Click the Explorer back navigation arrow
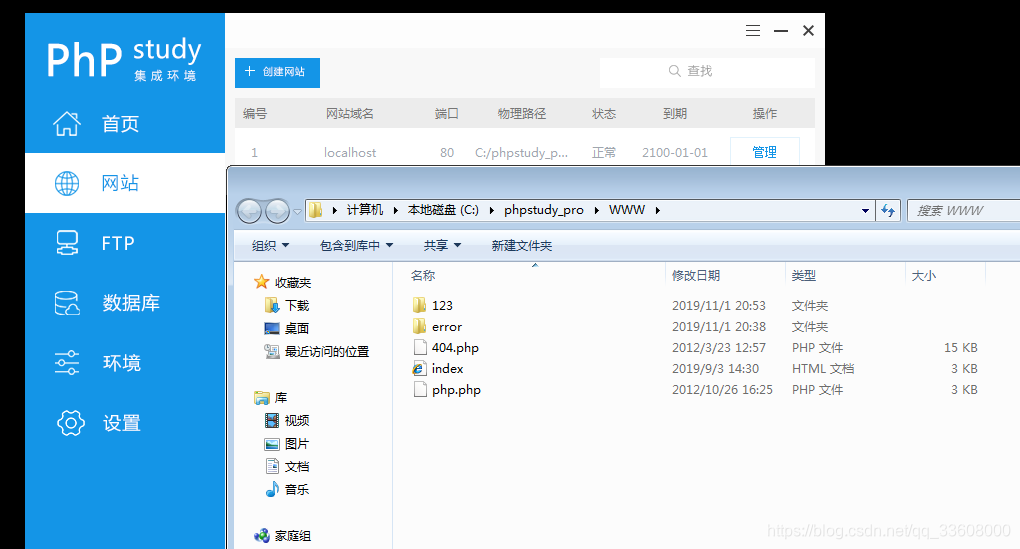This screenshot has height=549, width=1020. (249, 211)
